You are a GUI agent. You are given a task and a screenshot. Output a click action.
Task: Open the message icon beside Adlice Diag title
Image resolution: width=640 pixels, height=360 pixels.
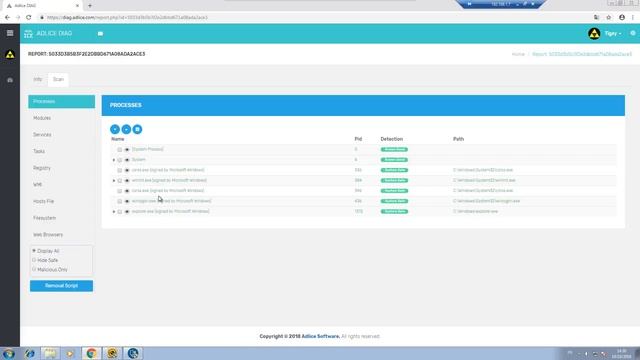100,34
